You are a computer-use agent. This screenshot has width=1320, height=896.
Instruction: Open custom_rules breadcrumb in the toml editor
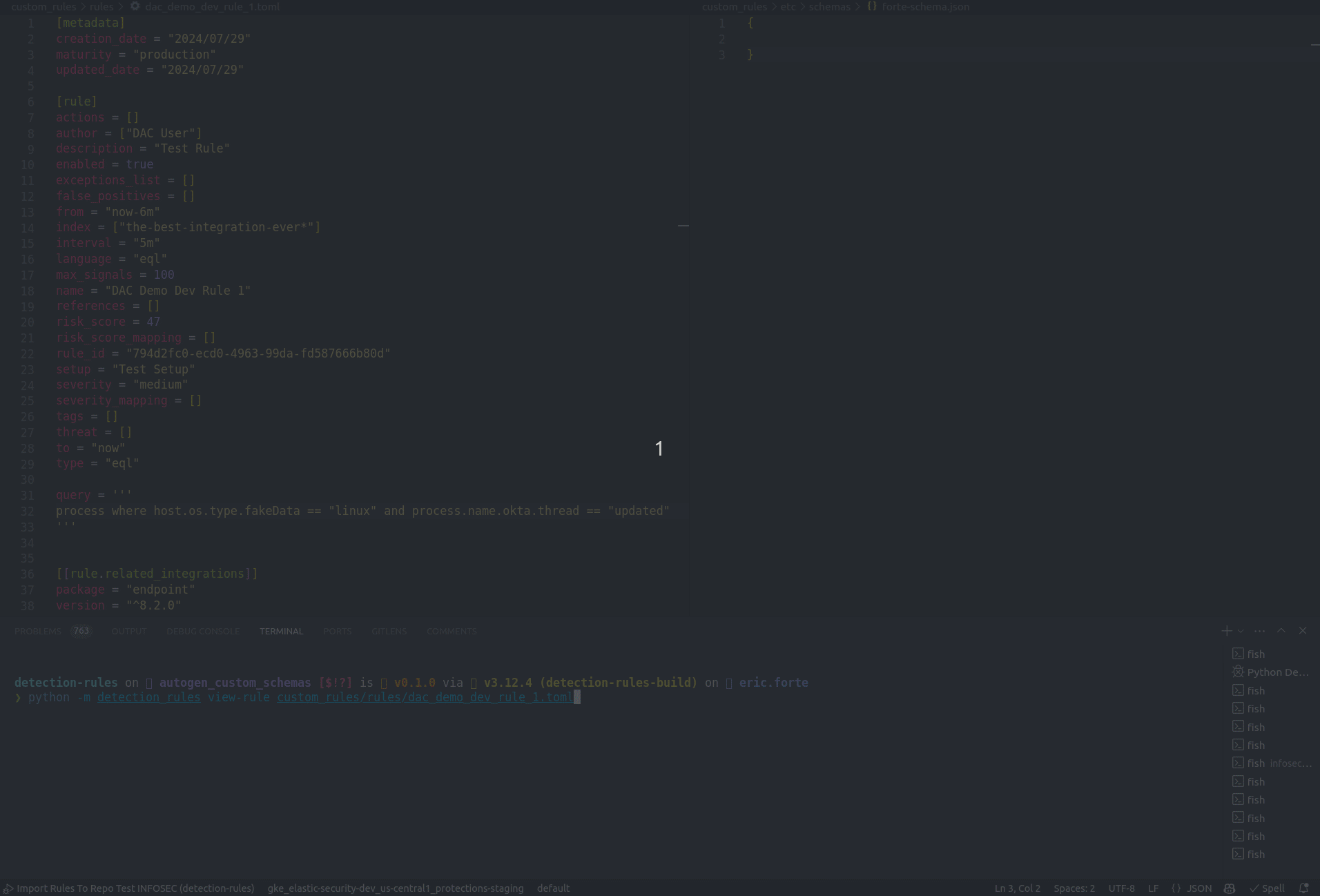pos(43,6)
